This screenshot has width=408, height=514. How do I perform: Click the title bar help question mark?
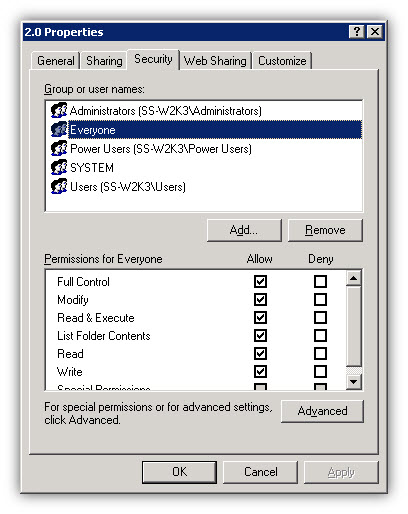click(x=357, y=32)
